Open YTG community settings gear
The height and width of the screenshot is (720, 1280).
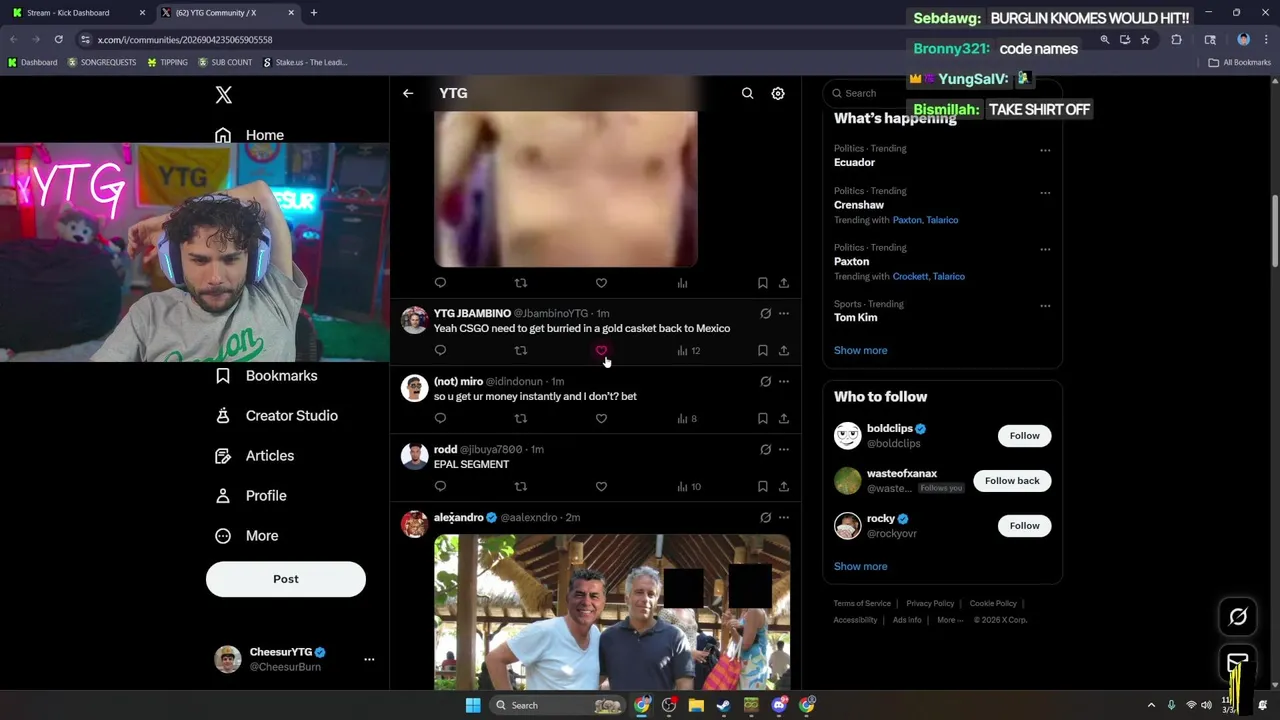778,93
